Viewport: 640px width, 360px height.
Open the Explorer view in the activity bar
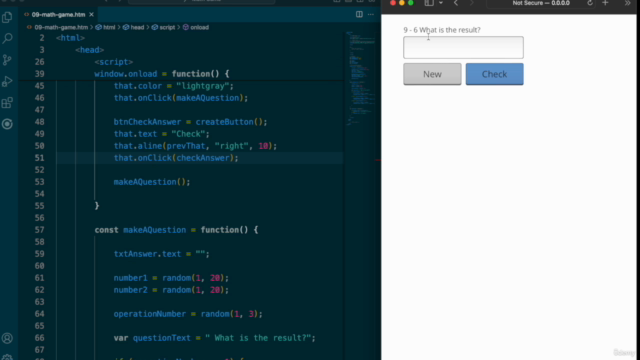7,17
